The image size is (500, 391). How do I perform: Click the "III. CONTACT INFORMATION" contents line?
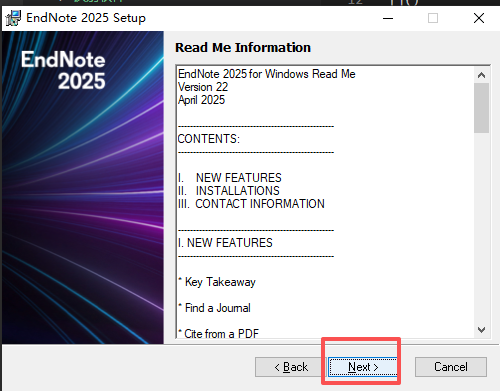click(x=251, y=204)
